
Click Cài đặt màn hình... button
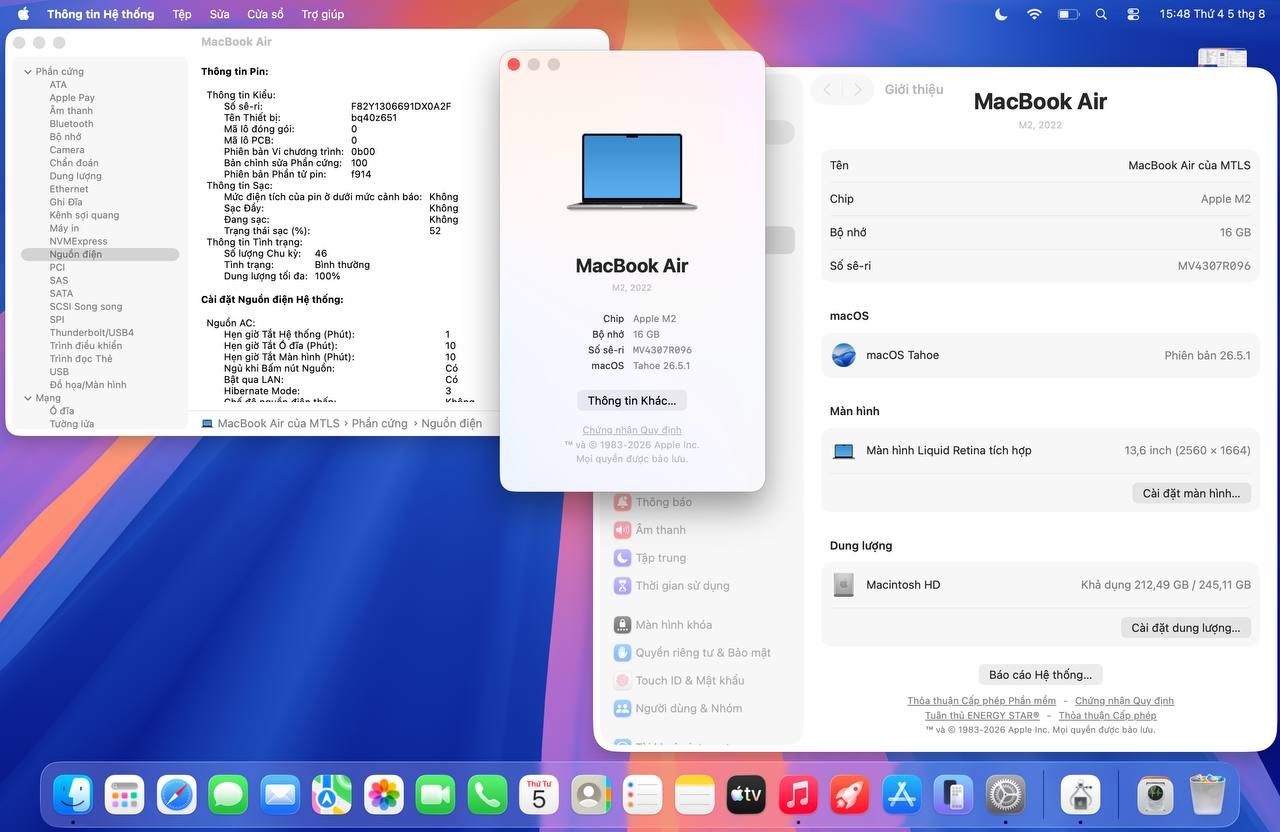[x=1191, y=493]
